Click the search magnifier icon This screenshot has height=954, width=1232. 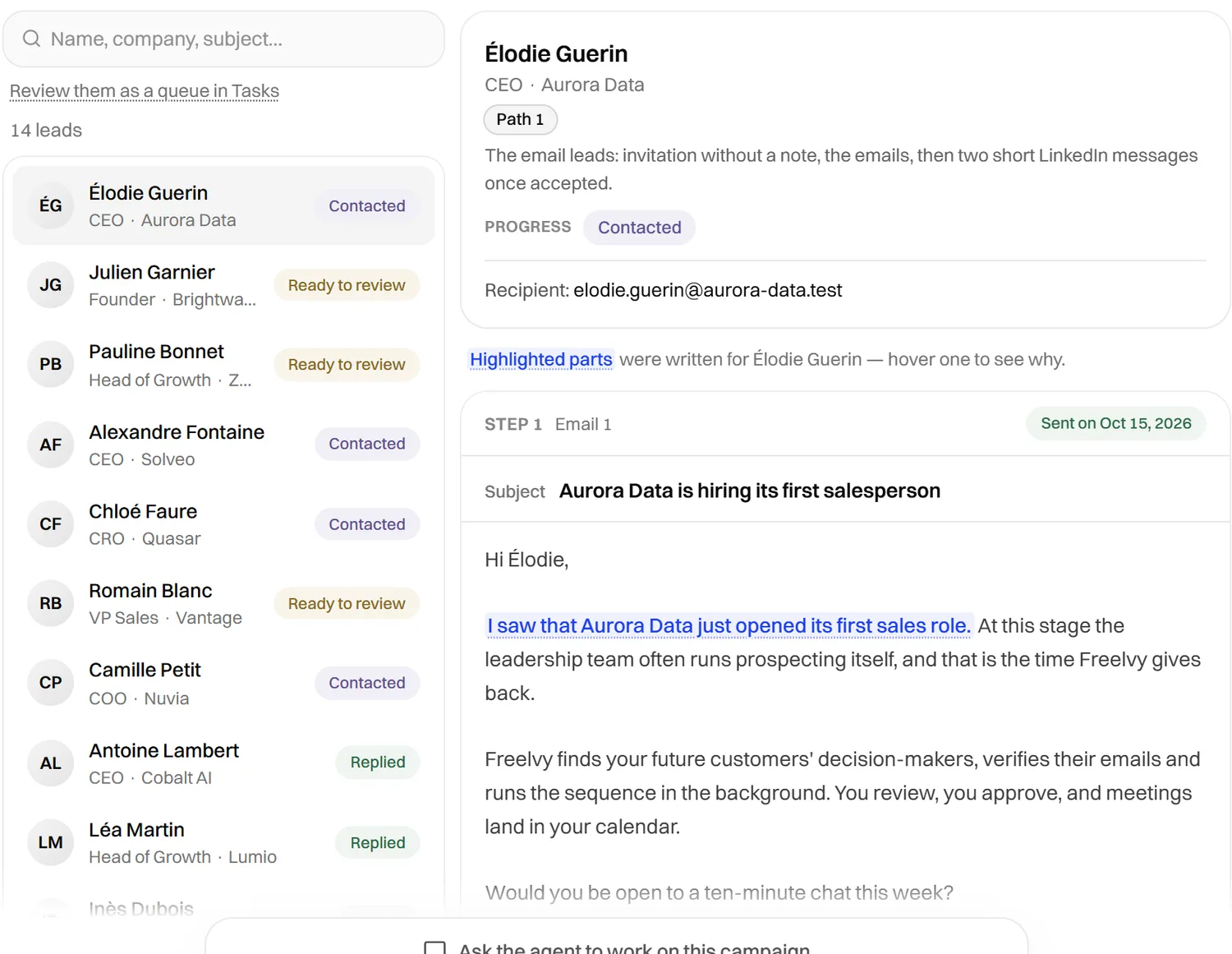(x=31, y=39)
